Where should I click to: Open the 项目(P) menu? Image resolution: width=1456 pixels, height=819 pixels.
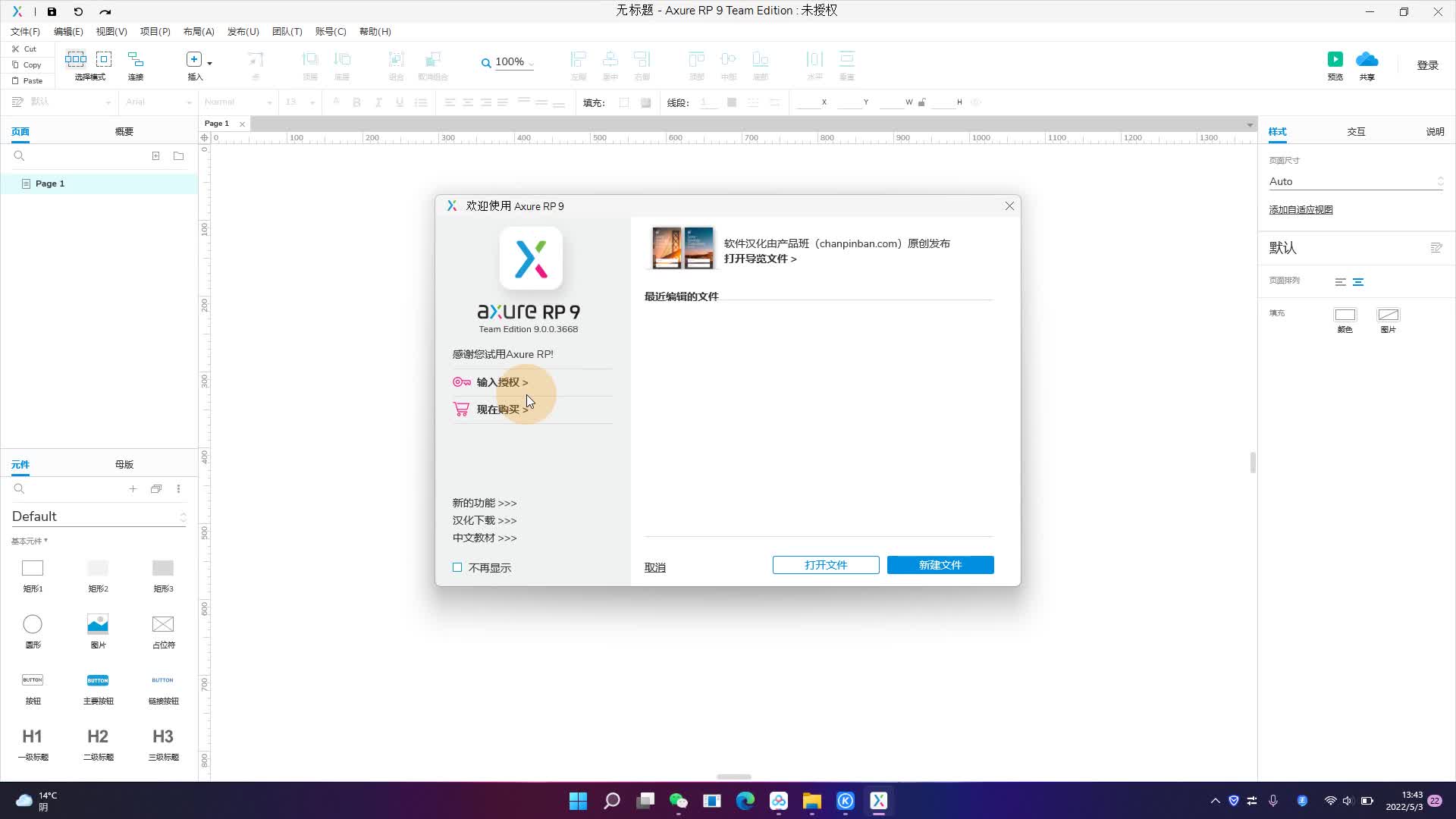click(155, 31)
